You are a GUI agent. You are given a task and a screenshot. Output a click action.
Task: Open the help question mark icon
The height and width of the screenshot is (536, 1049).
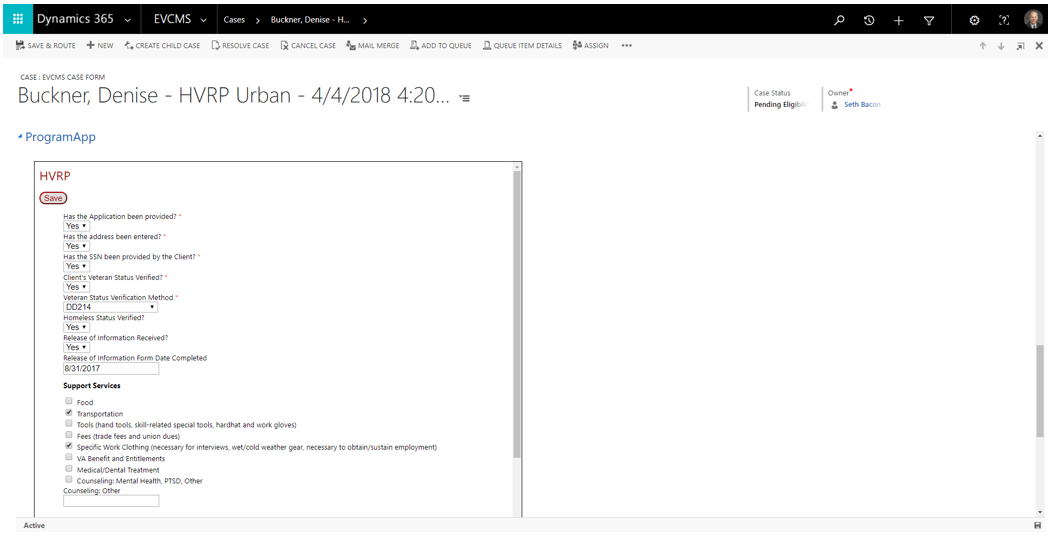click(1004, 20)
